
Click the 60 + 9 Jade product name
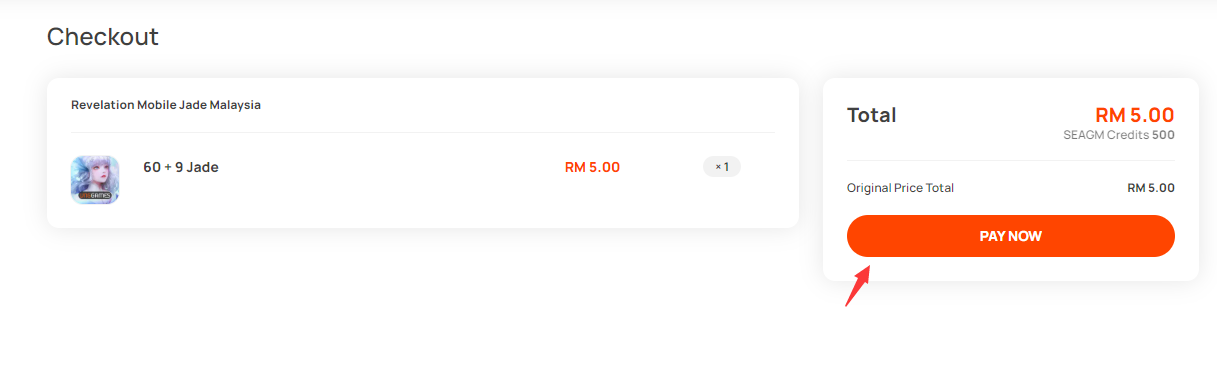(x=181, y=167)
